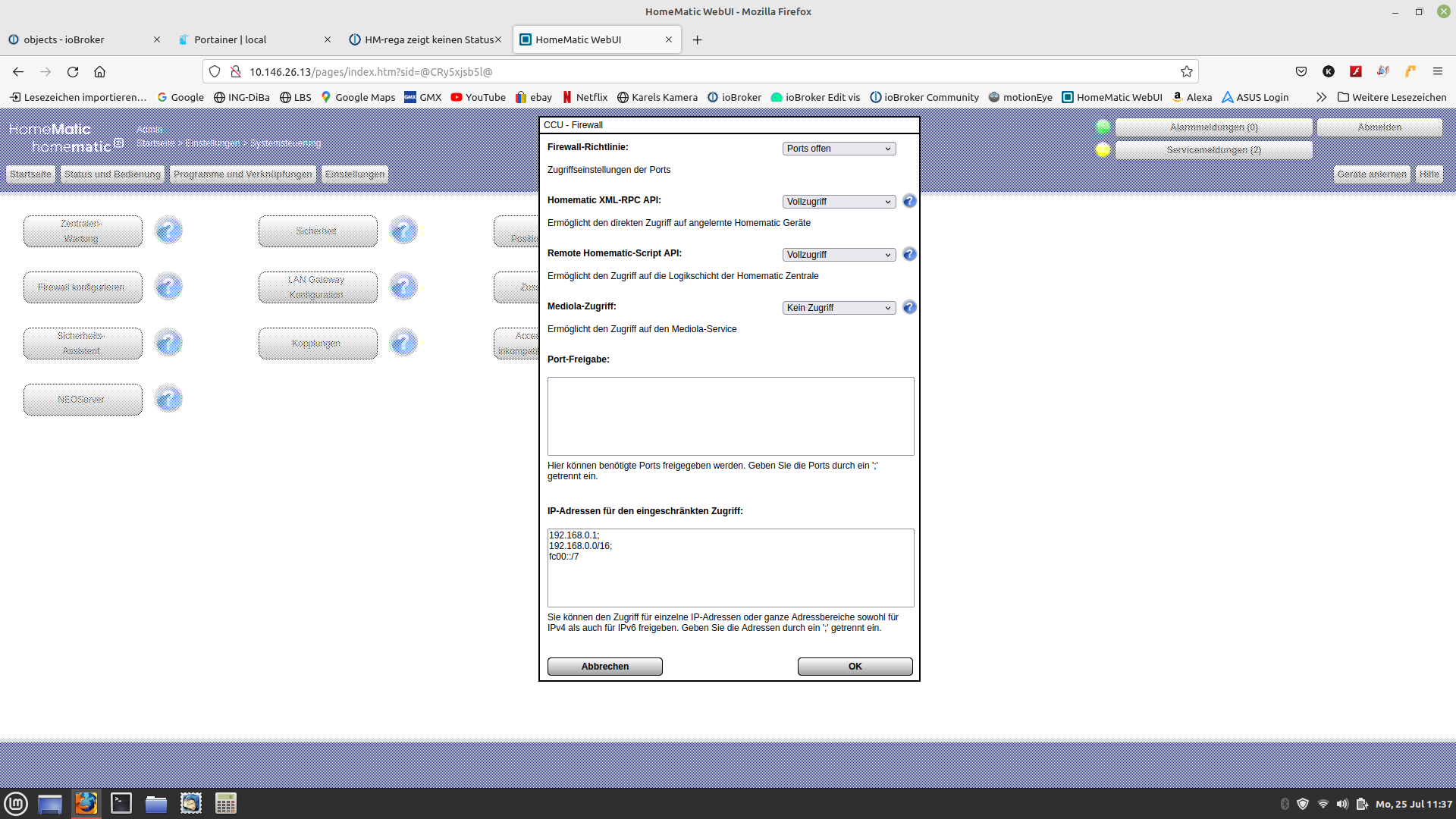
Task: Open NEOServer settings
Action: (x=83, y=400)
